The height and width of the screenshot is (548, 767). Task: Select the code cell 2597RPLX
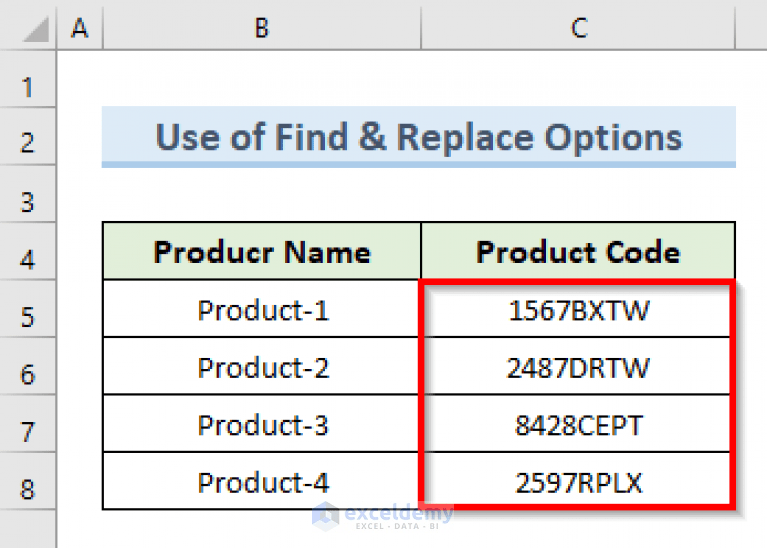578,481
